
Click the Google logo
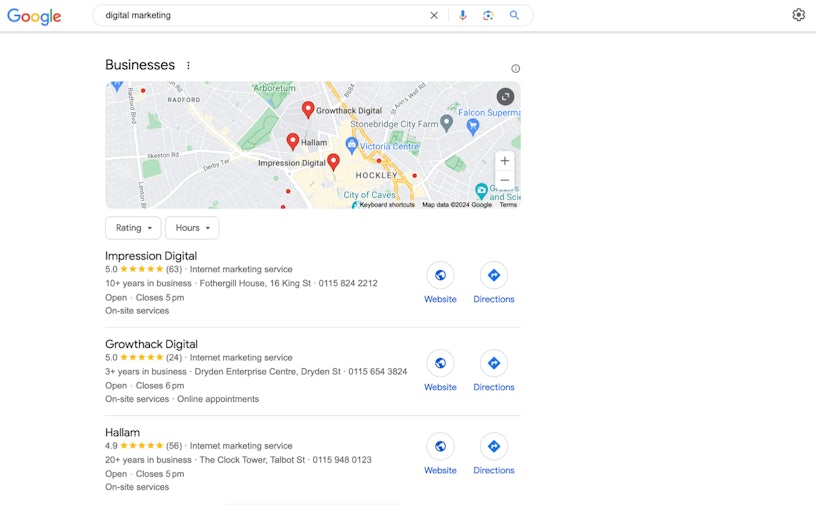click(x=34, y=16)
